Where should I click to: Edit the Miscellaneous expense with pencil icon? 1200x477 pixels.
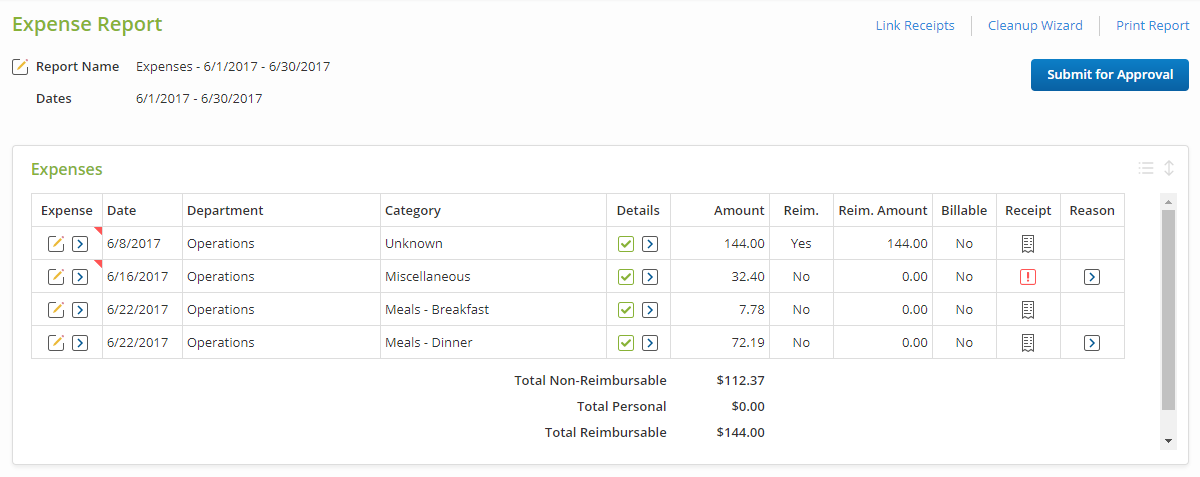click(57, 277)
